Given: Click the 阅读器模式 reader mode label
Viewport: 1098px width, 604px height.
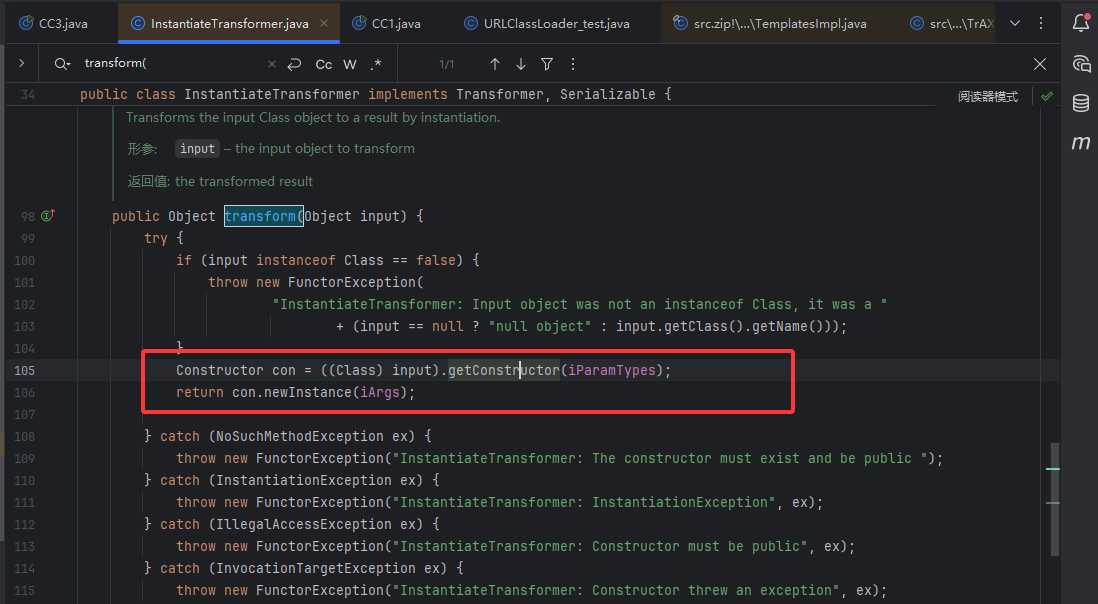Looking at the screenshot, I should pos(987,97).
